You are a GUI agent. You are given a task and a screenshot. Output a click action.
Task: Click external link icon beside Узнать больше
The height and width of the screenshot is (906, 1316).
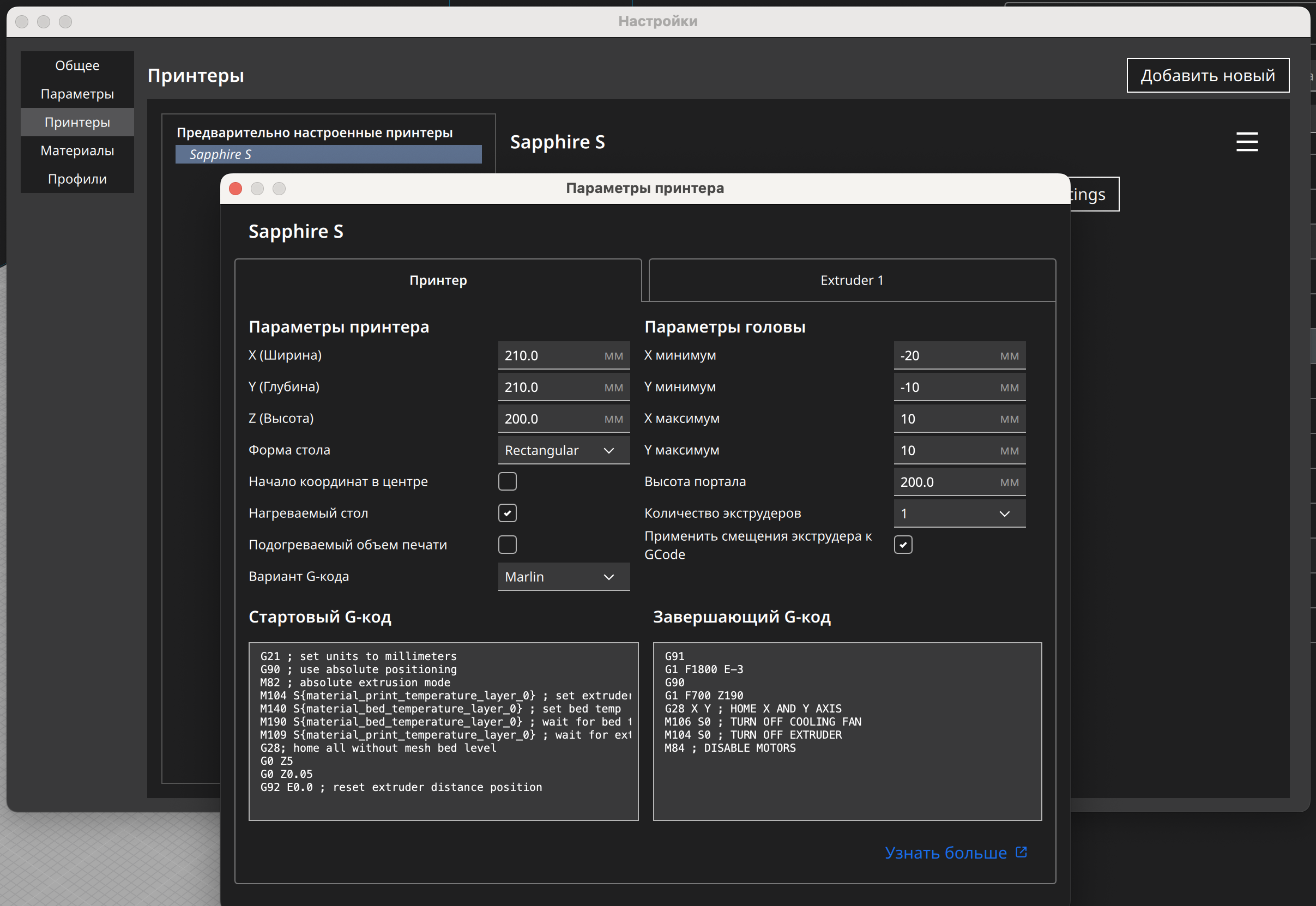pyautogui.click(x=1021, y=852)
